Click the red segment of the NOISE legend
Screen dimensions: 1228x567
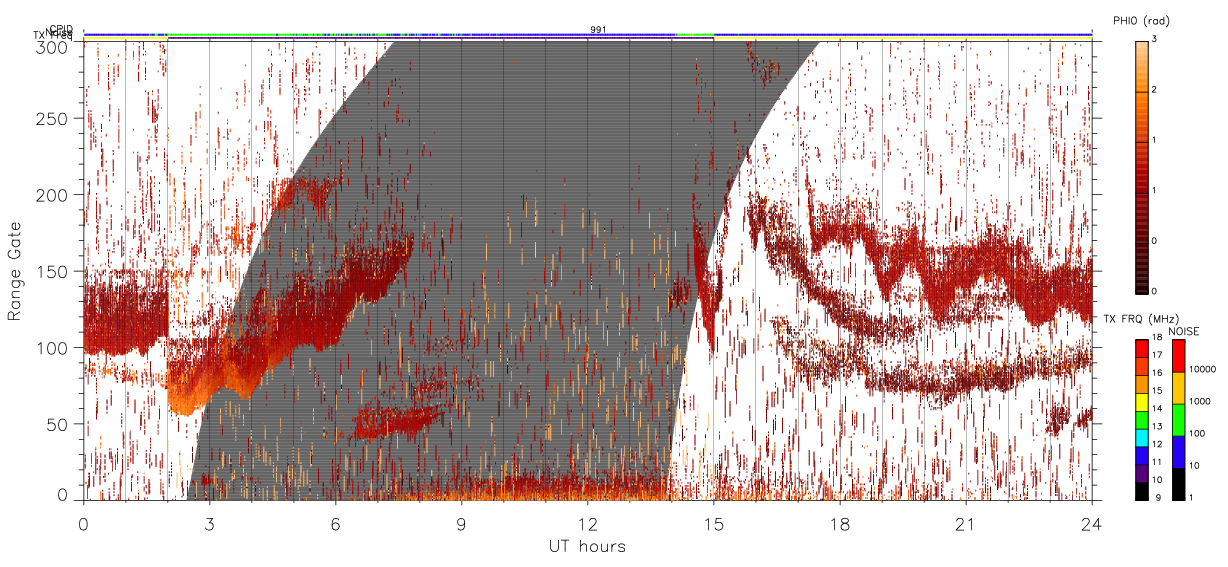(x=1179, y=356)
